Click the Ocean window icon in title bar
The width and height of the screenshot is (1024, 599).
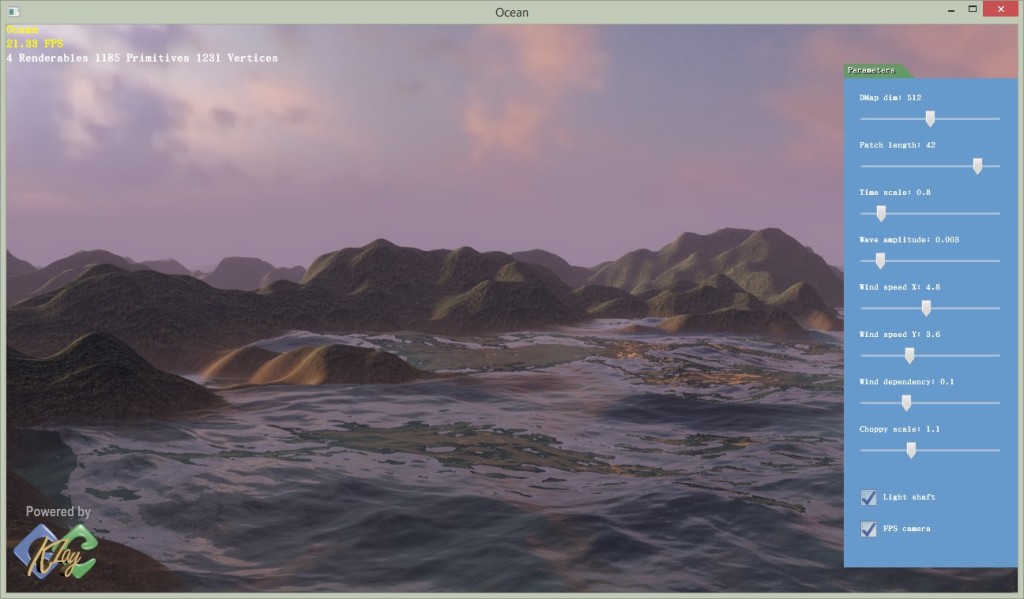(13, 12)
